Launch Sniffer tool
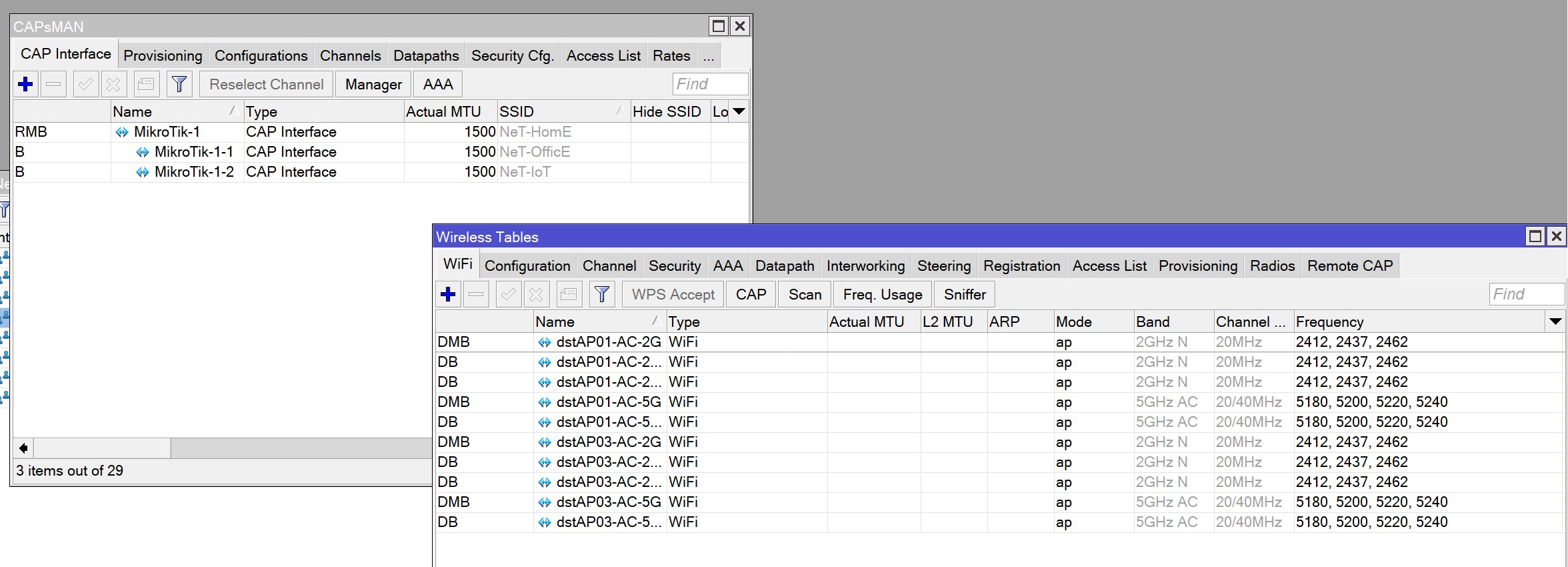The image size is (1568, 567). 965,294
